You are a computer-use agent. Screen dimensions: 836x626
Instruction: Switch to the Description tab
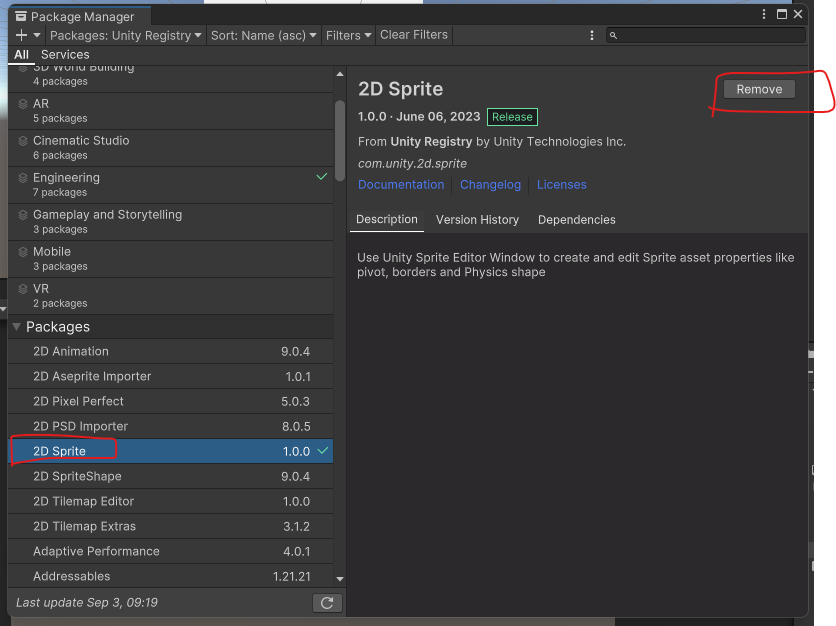coord(387,220)
